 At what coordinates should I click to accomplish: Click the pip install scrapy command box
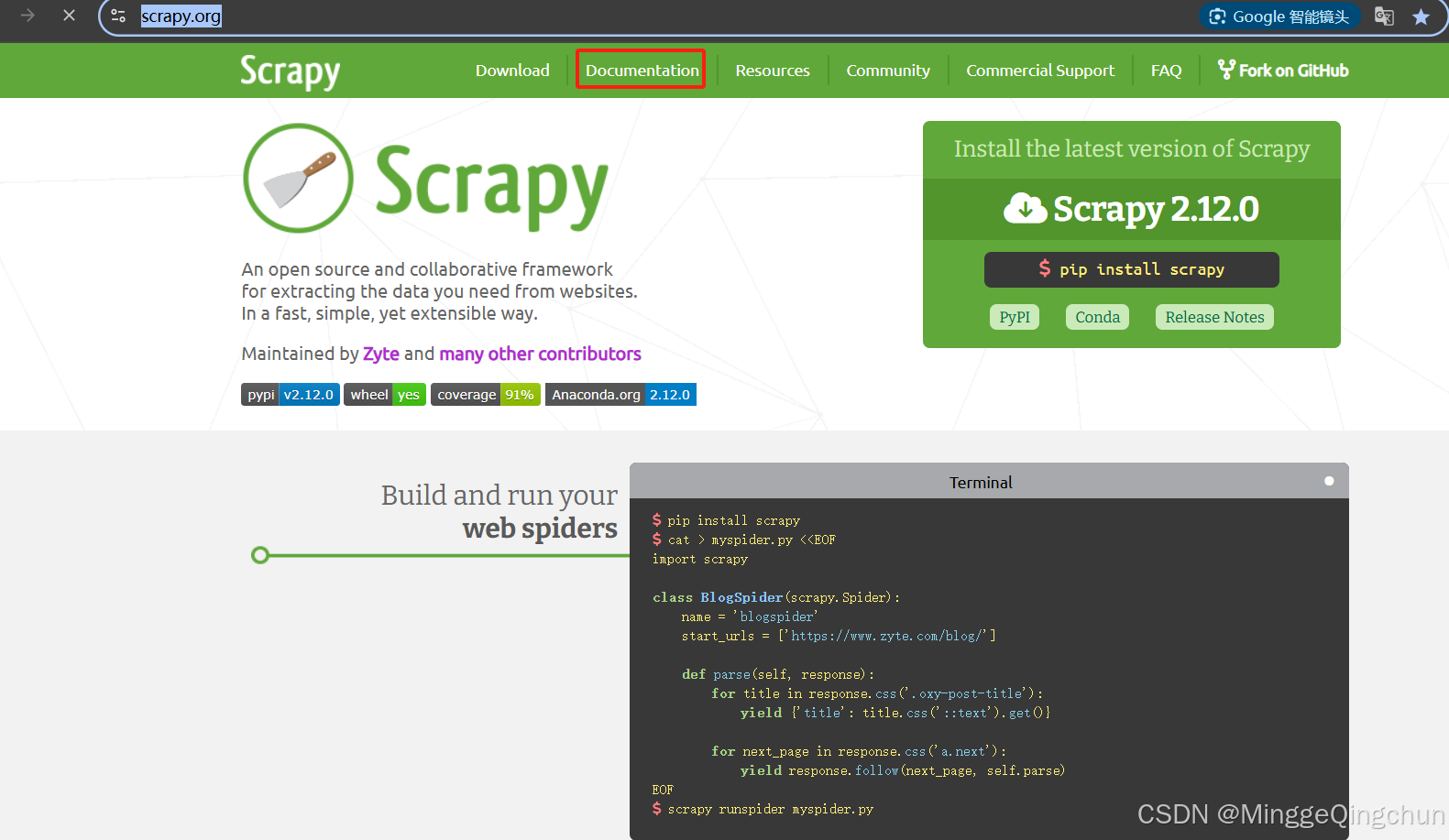click(1131, 269)
